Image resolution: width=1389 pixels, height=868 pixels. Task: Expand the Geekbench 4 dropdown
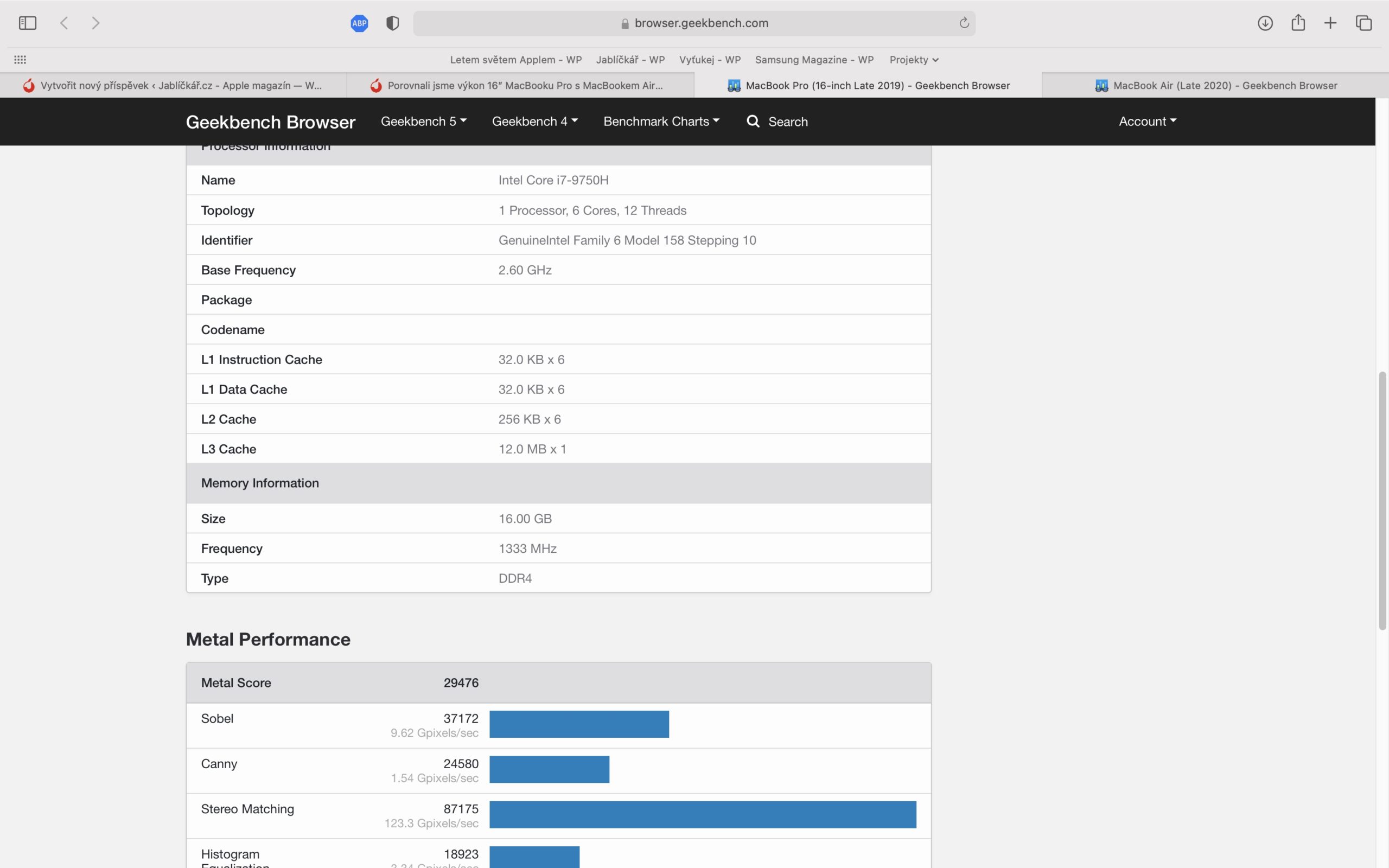[x=535, y=121]
